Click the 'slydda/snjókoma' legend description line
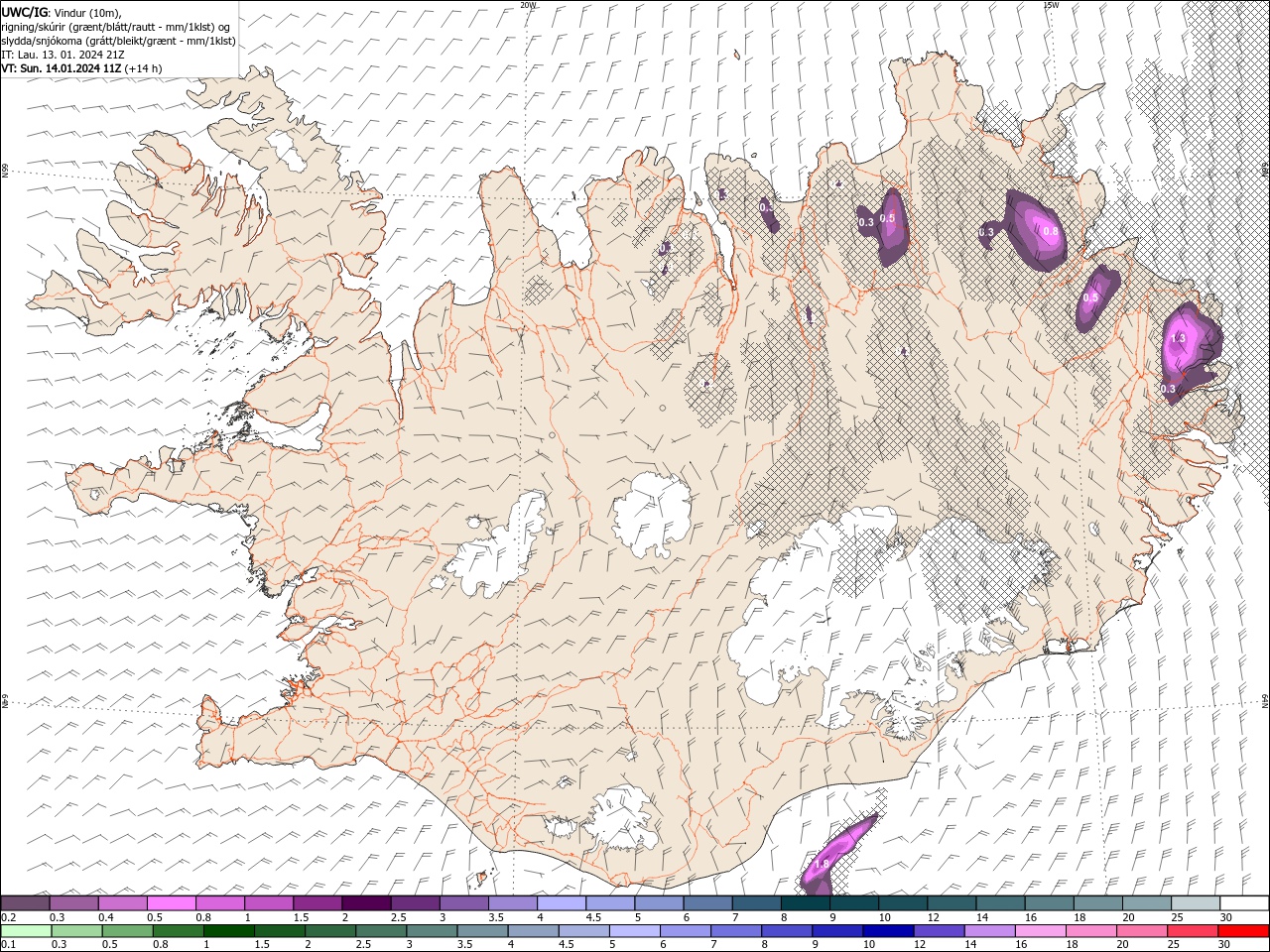The width and height of the screenshot is (1270, 952). pos(118,41)
